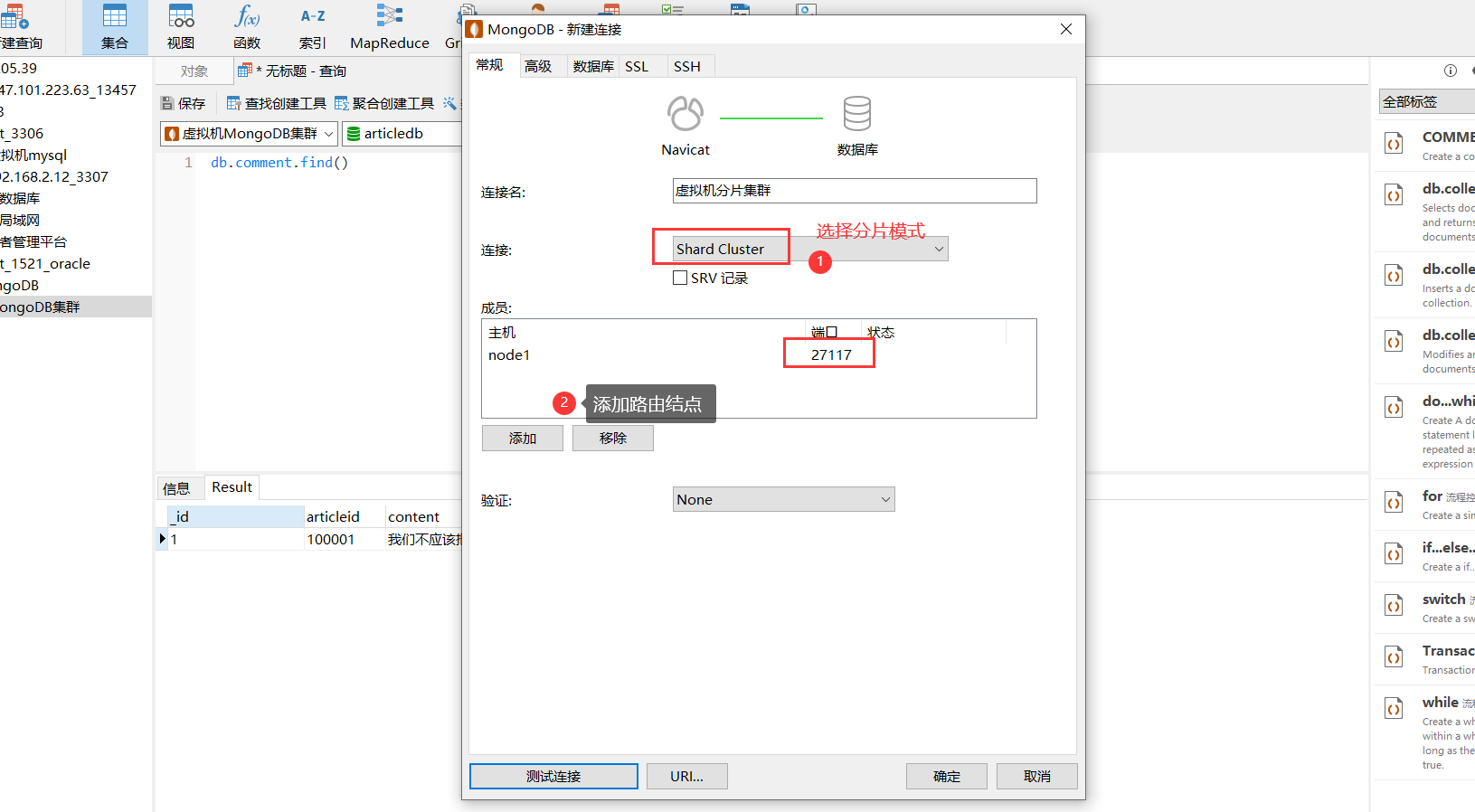The image size is (1475, 812).
Task: Open the 全部标签 snippet filter dropdown
Action: (1427, 101)
